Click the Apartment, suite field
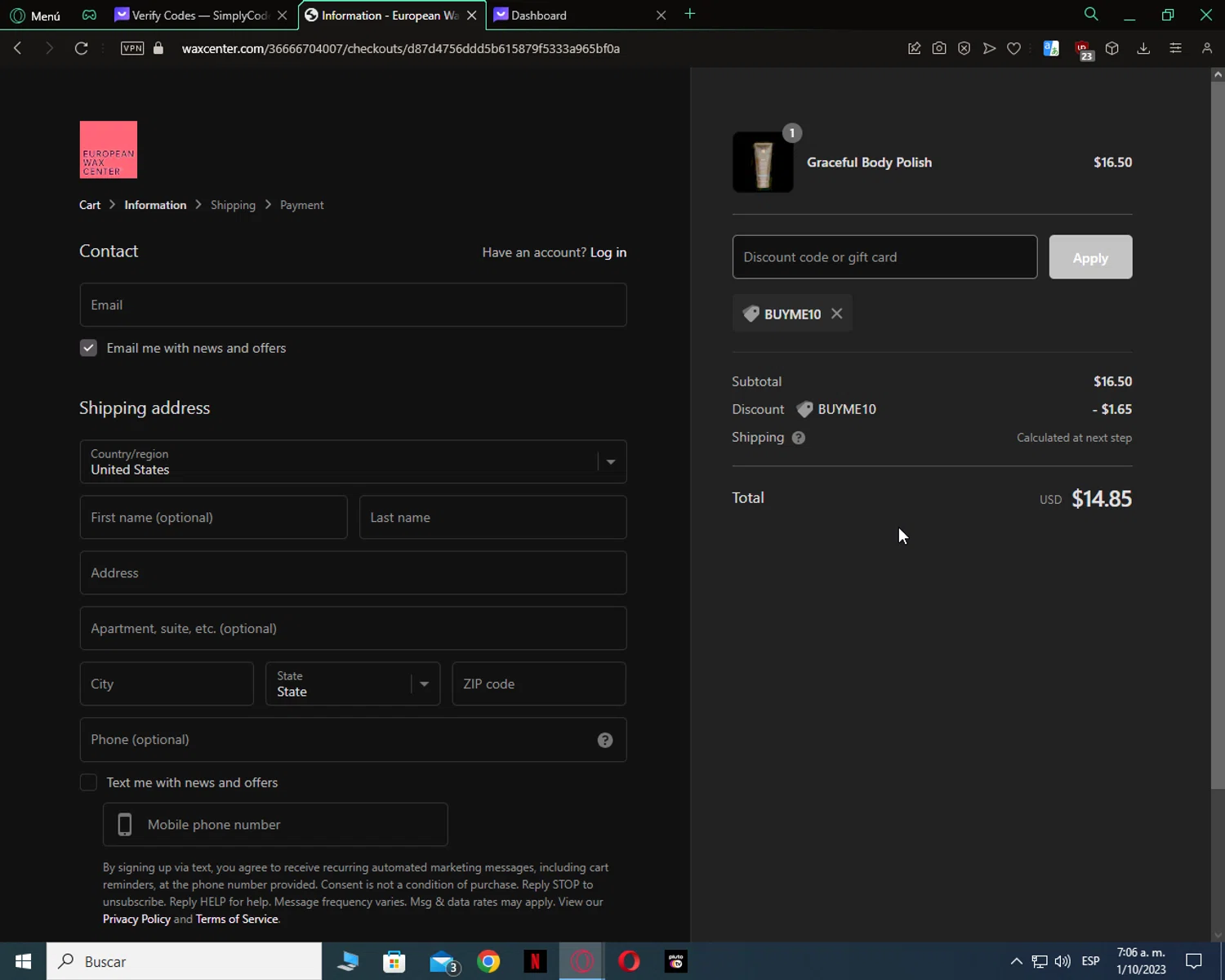This screenshot has height=980, width=1225. tap(353, 628)
